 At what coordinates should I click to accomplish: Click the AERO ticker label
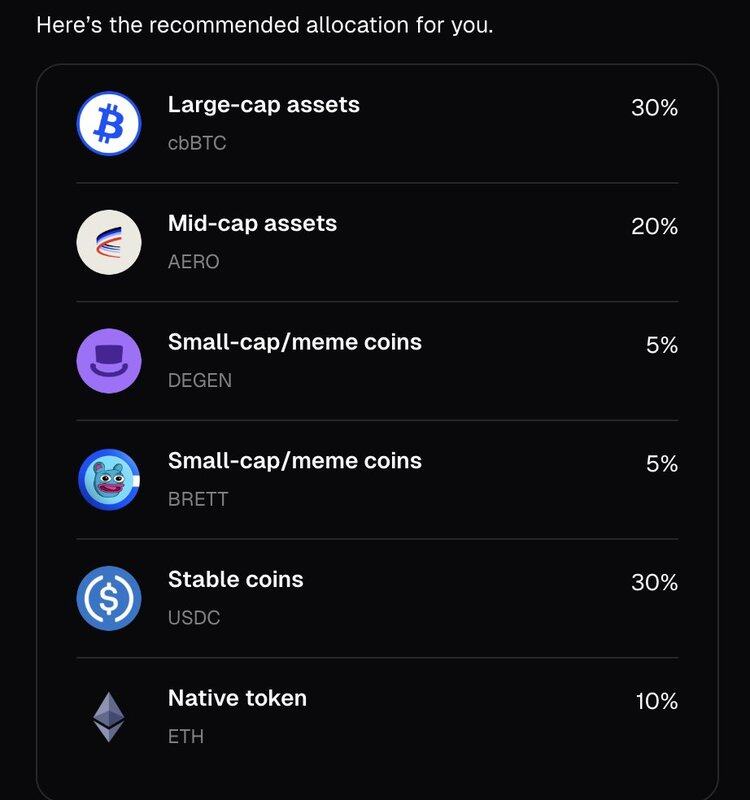pyautogui.click(x=193, y=262)
